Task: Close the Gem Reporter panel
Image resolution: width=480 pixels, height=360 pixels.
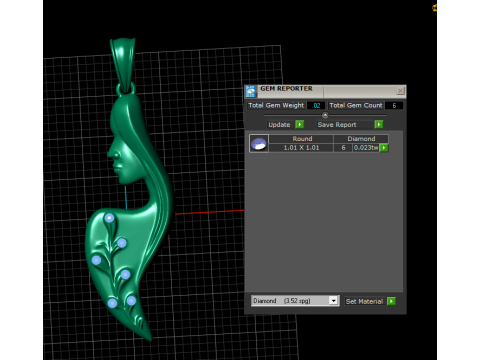Action: click(400, 91)
